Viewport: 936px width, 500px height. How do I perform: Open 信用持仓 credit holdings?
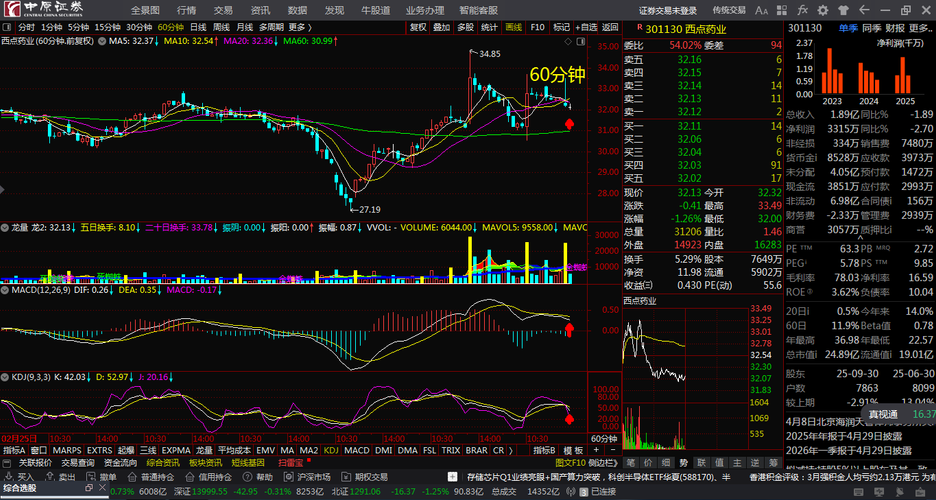pos(207,477)
